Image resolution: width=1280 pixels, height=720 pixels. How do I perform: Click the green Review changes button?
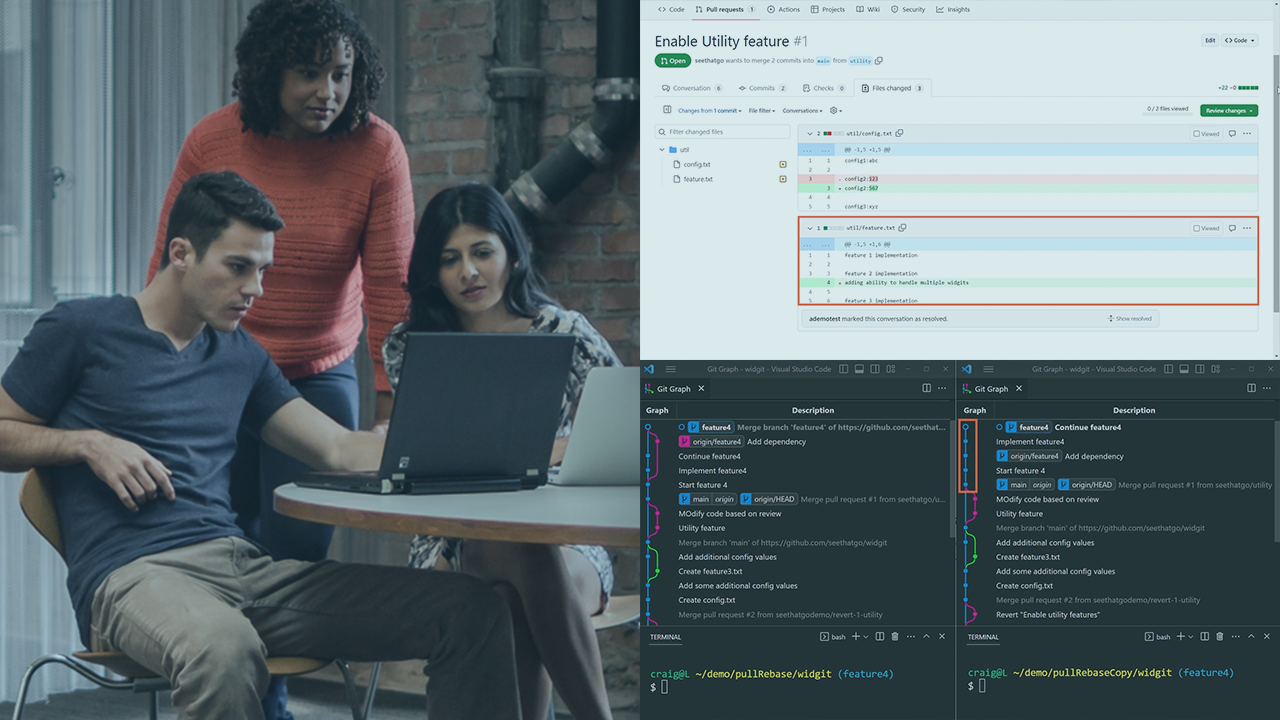click(x=1228, y=111)
